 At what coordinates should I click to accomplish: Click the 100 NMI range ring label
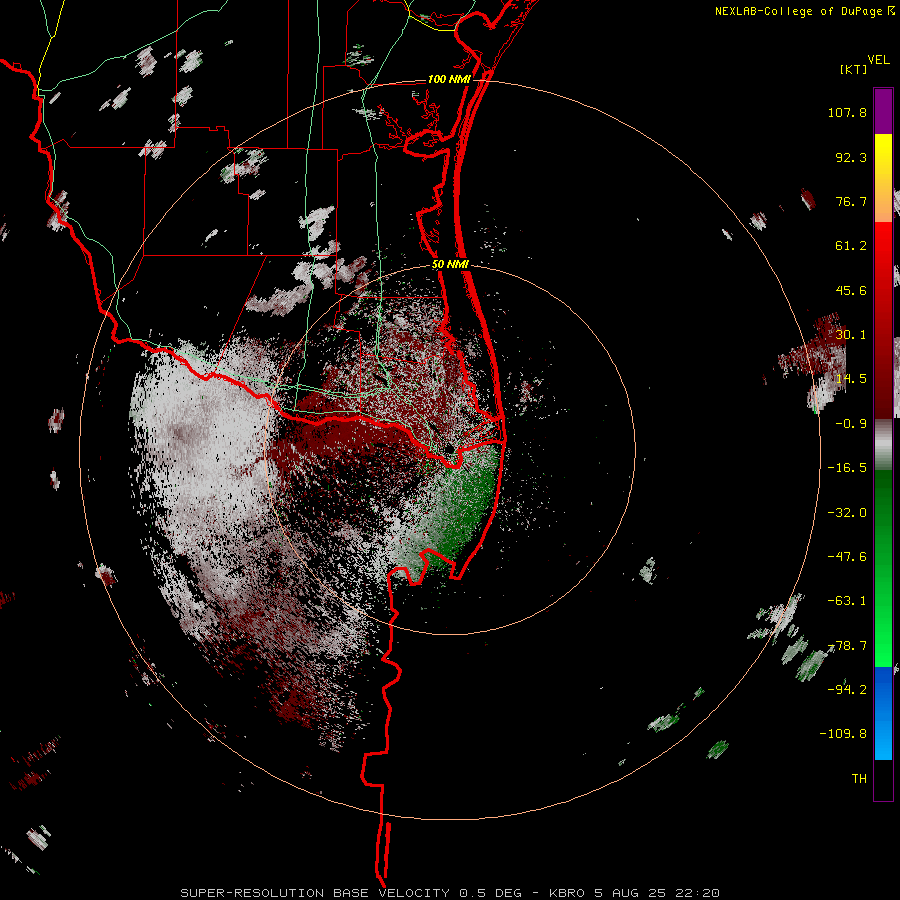coord(449,79)
